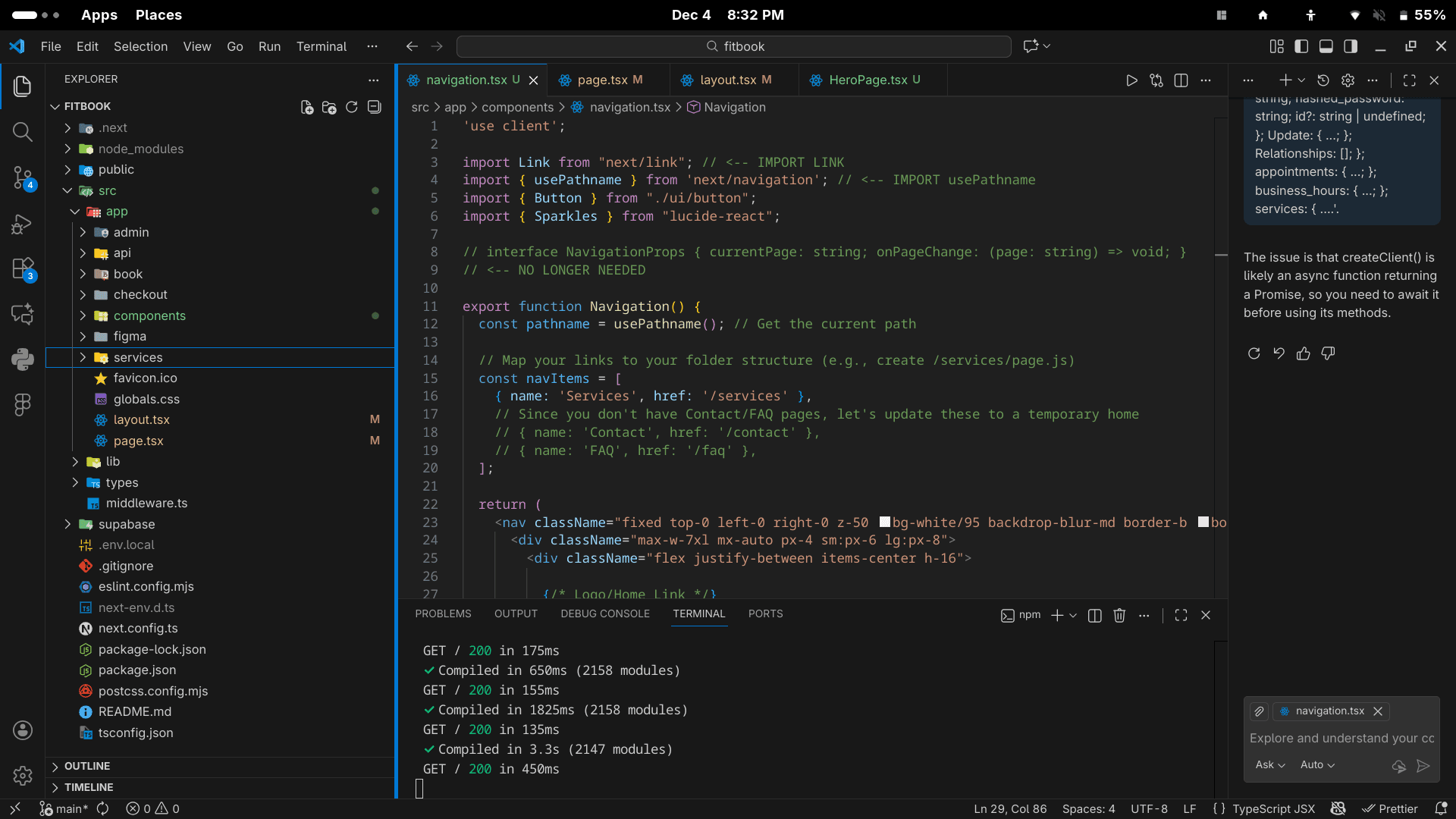Open the Search view in activity bar

pos(22,132)
